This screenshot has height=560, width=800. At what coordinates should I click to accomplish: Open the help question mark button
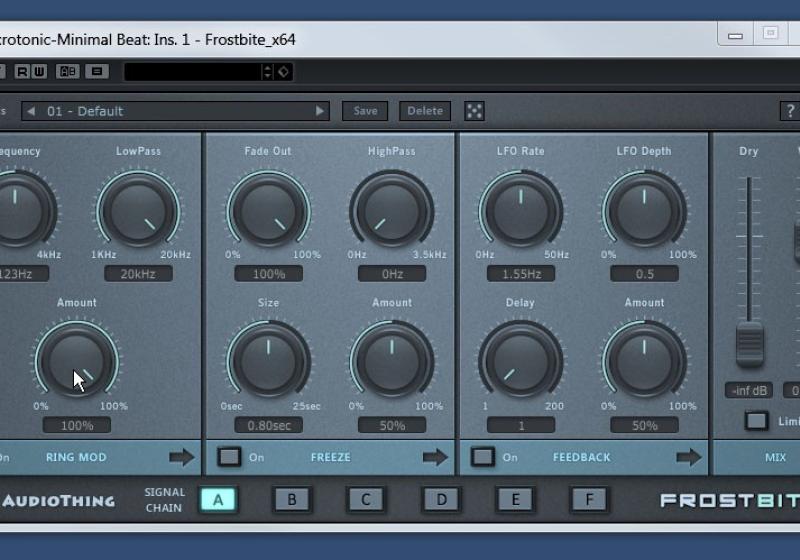pos(789,111)
